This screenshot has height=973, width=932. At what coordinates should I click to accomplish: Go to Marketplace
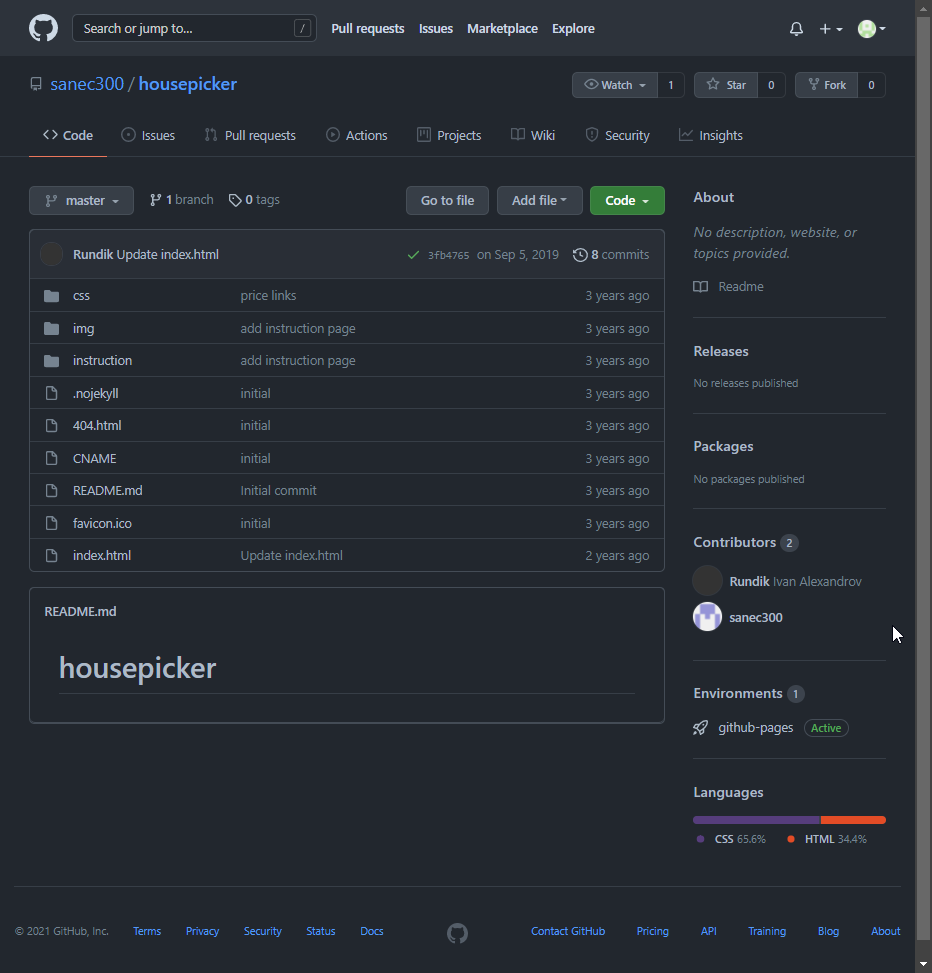pyautogui.click(x=502, y=29)
